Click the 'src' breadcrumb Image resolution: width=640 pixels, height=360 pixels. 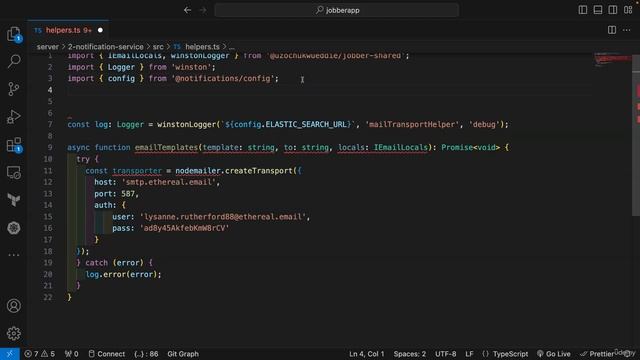point(158,47)
